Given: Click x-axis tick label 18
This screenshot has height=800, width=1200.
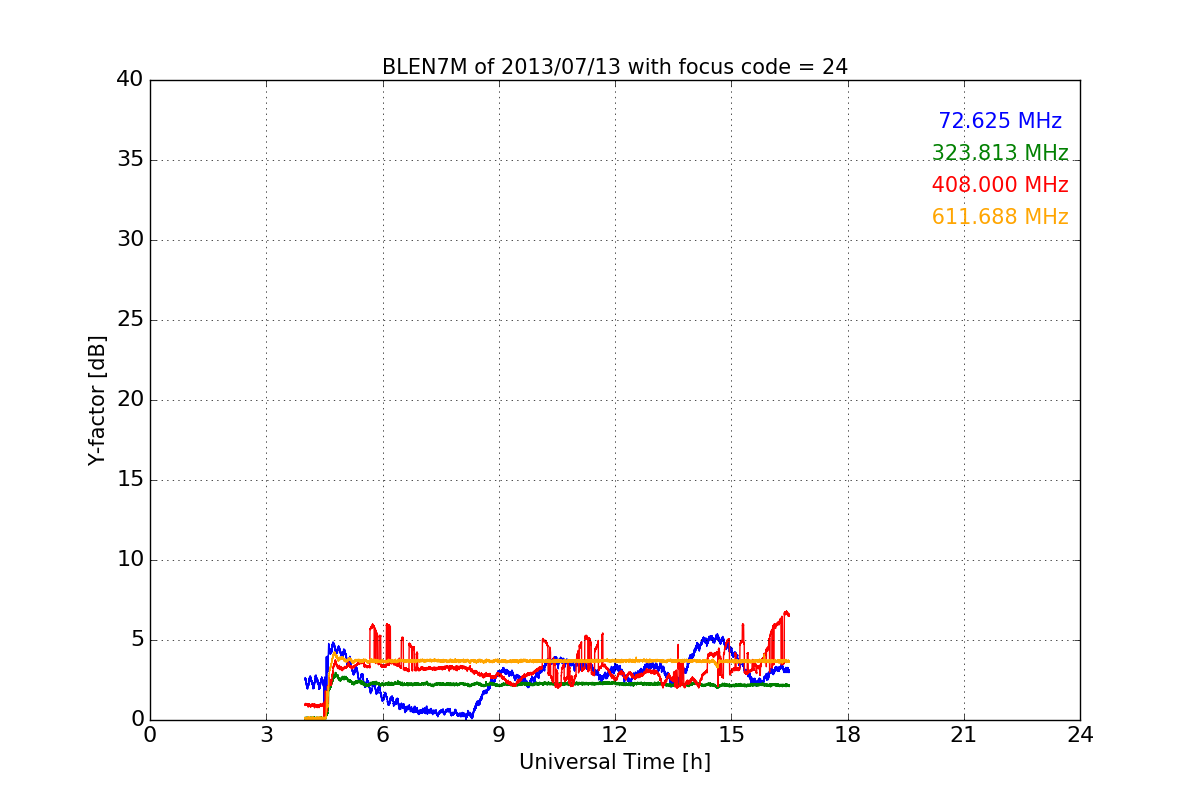Looking at the screenshot, I should point(848,735).
